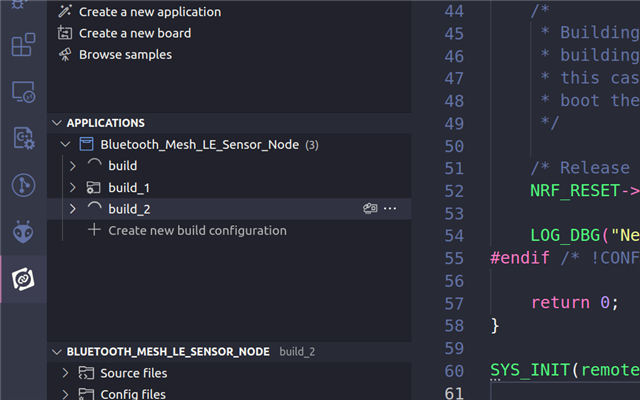Open the Extensions view in activity bar
Image resolution: width=640 pixels, height=400 pixels.
point(23,44)
